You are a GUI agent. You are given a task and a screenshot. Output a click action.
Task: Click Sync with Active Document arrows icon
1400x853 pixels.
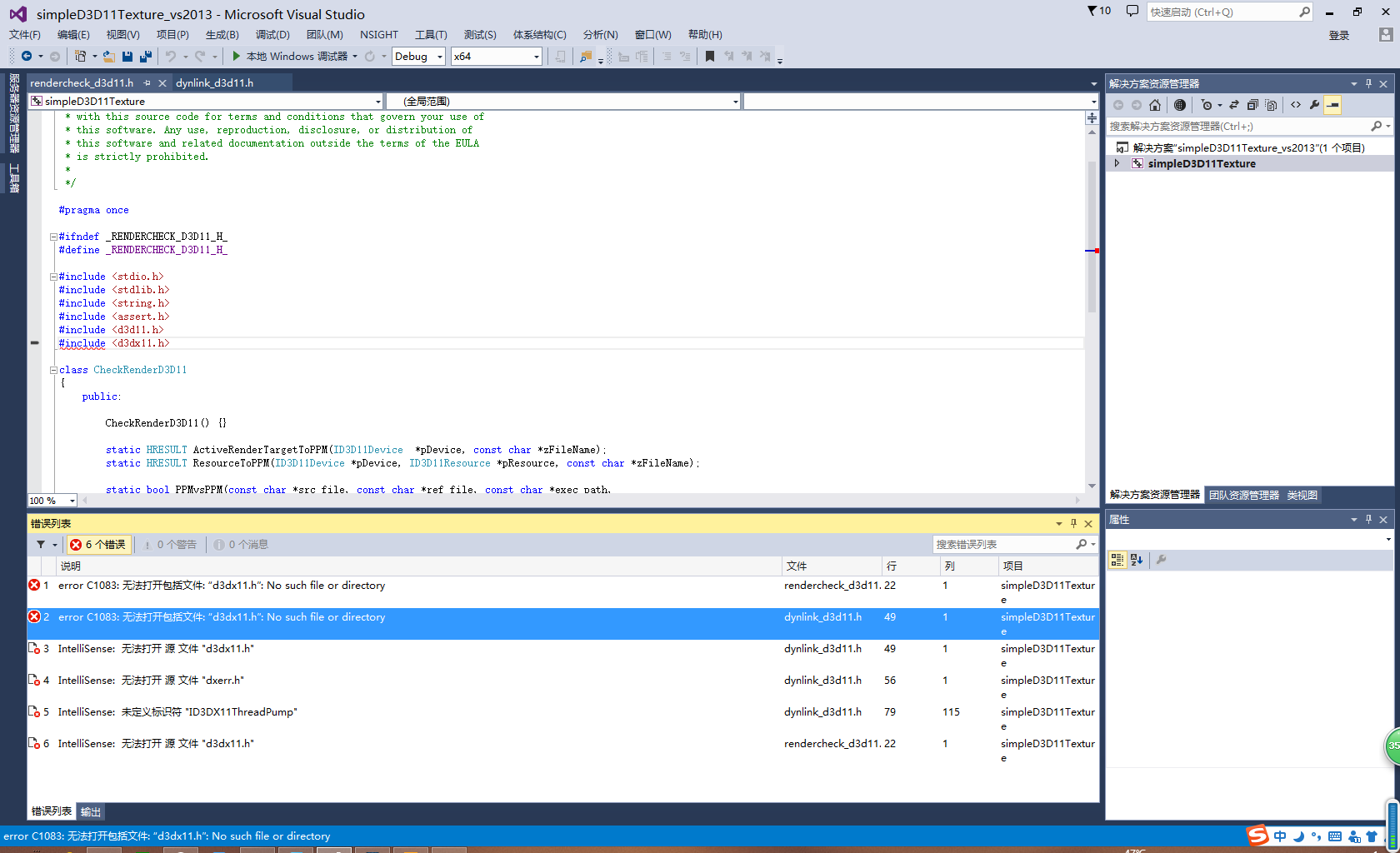pos(1234,105)
